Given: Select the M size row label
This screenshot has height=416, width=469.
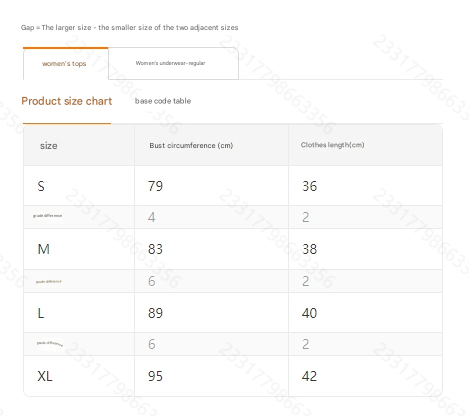Looking at the screenshot, I should 43,249.
